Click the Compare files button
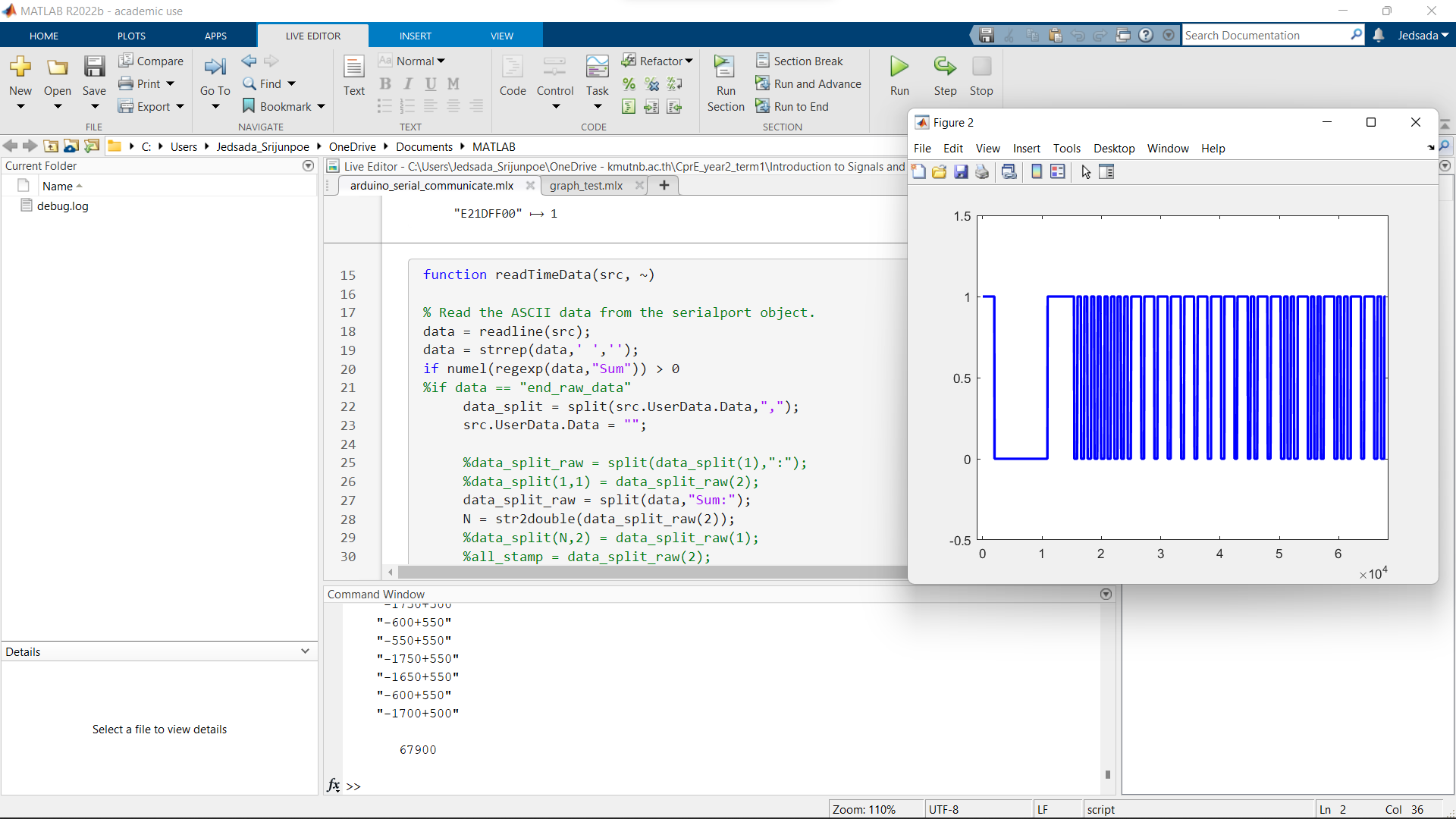This screenshot has width=1456, height=819. tap(151, 61)
